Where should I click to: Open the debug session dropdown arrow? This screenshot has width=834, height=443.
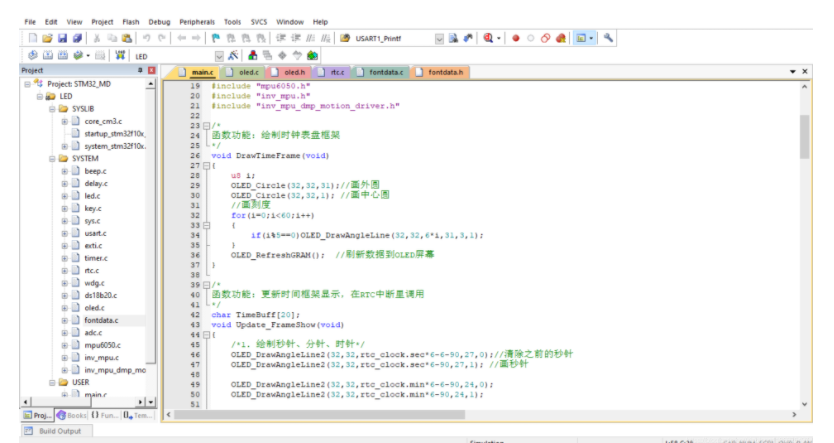click(x=498, y=38)
